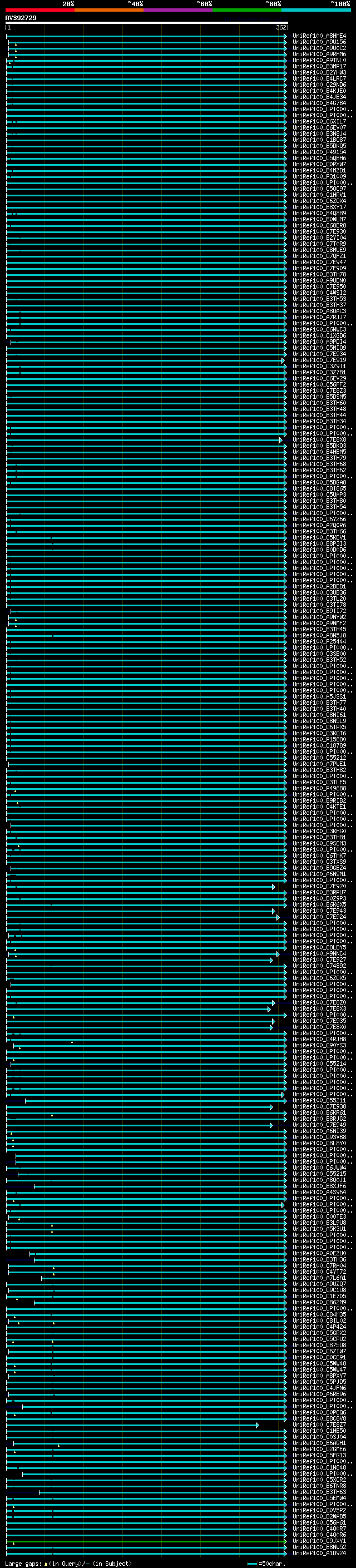Image resolution: width=356 pixels, height=1568 pixels.
Task: Select the UniRef100_C0PCQ6 label
Action: [319, 1413]
